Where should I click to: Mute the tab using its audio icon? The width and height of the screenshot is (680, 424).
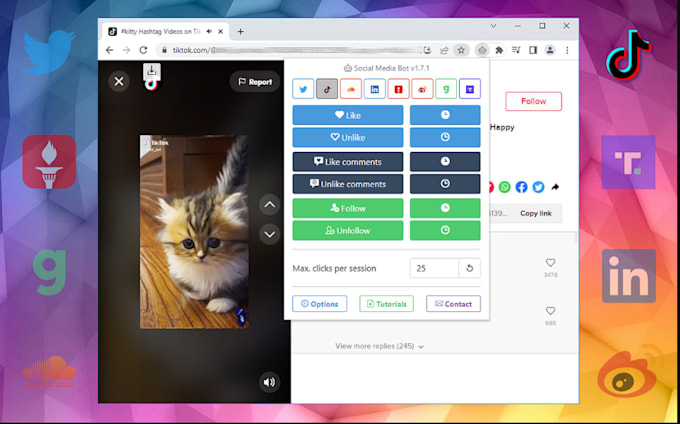click(209, 31)
